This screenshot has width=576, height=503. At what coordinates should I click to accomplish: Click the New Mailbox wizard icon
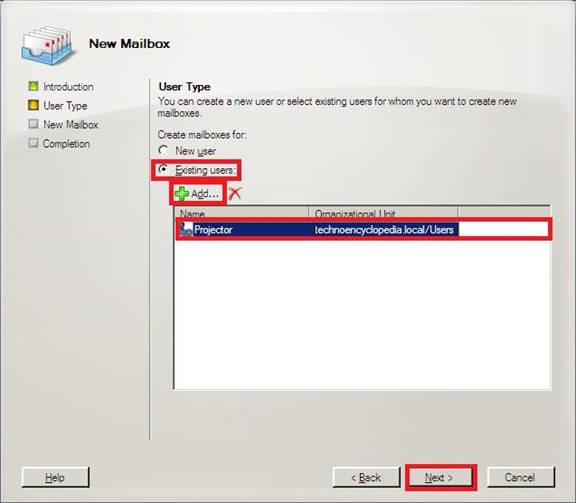46,45
